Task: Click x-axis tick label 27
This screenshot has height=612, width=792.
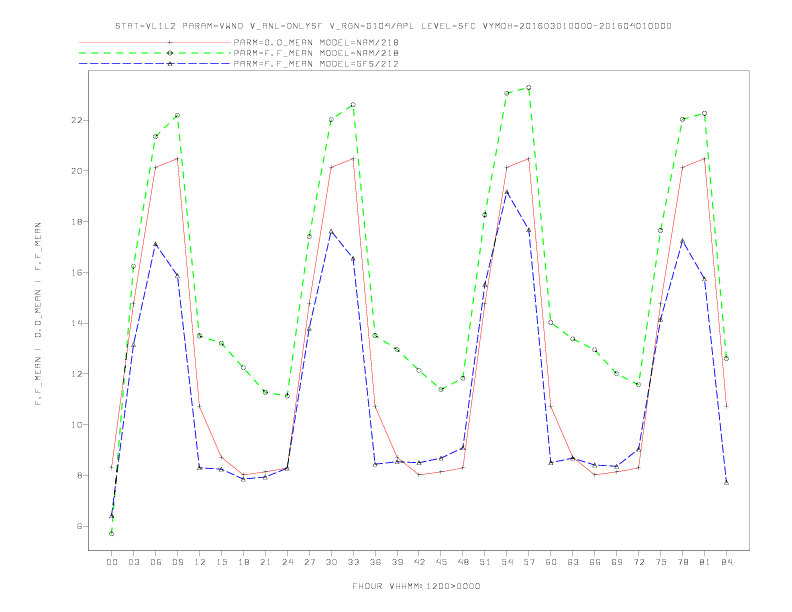Action: coord(309,562)
